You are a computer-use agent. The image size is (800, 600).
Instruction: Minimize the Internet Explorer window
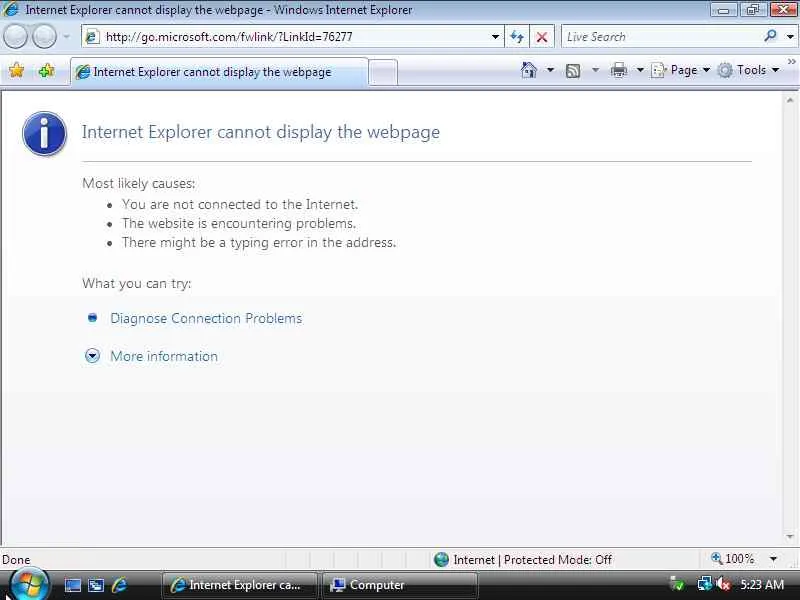724,10
